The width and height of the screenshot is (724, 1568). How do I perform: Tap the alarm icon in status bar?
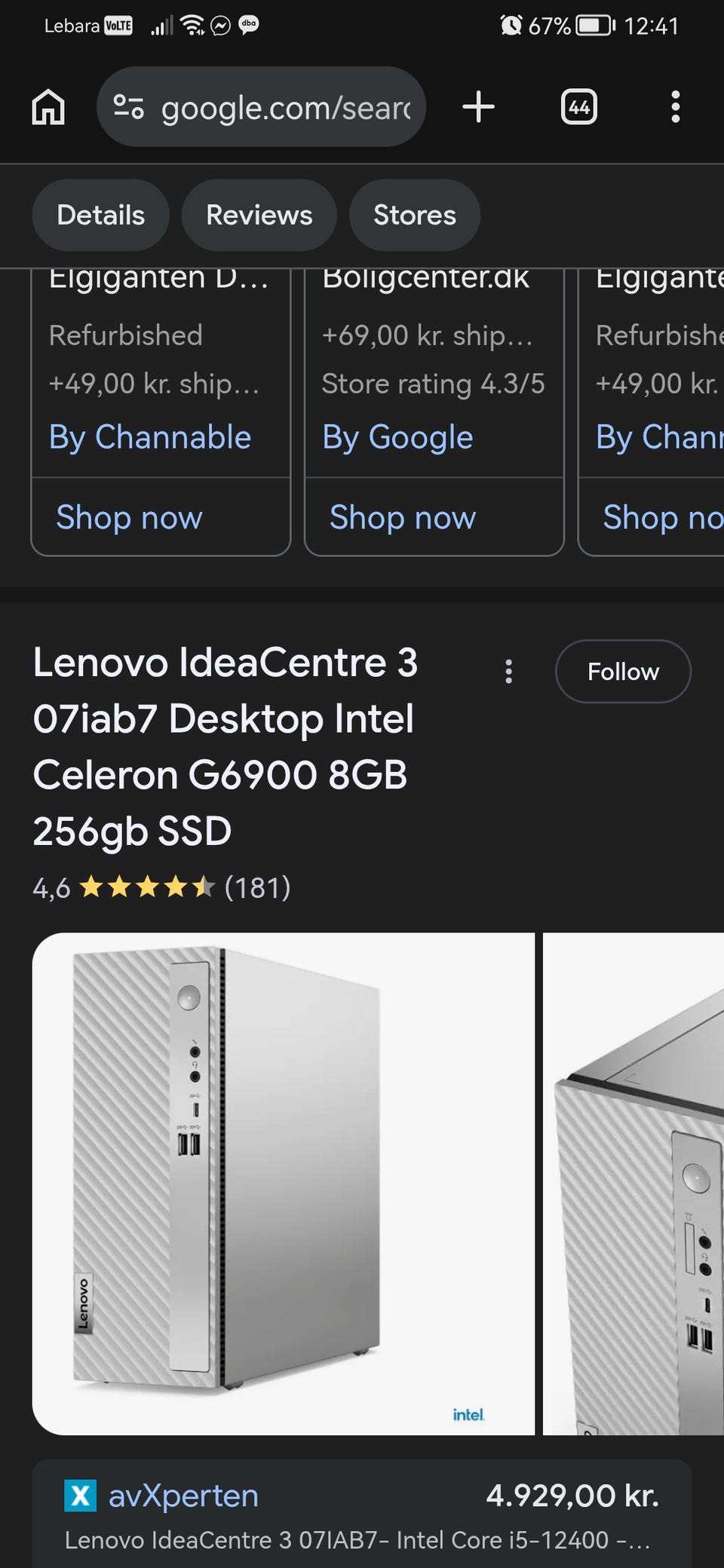click(511, 26)
